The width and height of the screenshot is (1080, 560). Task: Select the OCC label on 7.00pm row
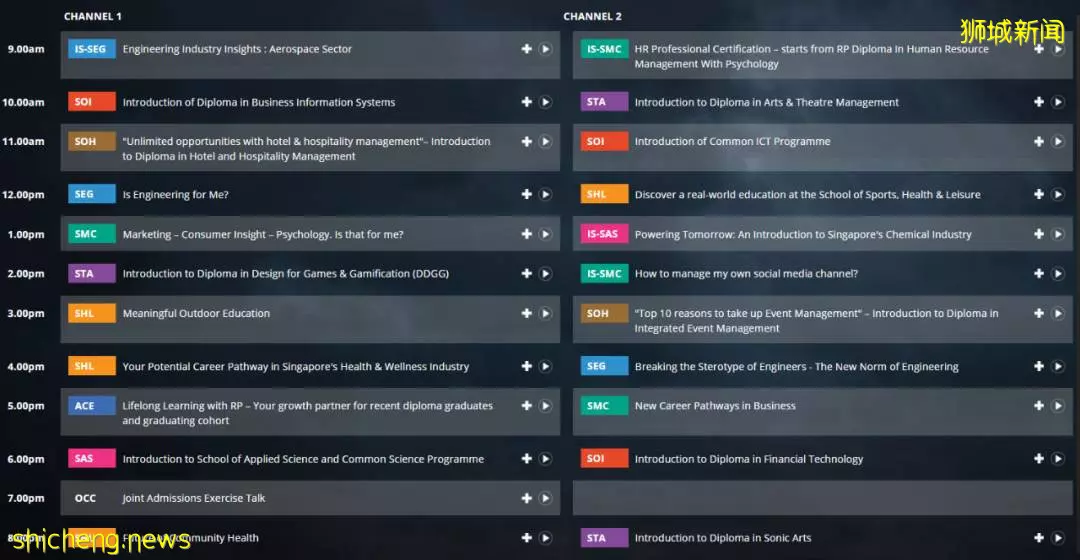[85, 498]
